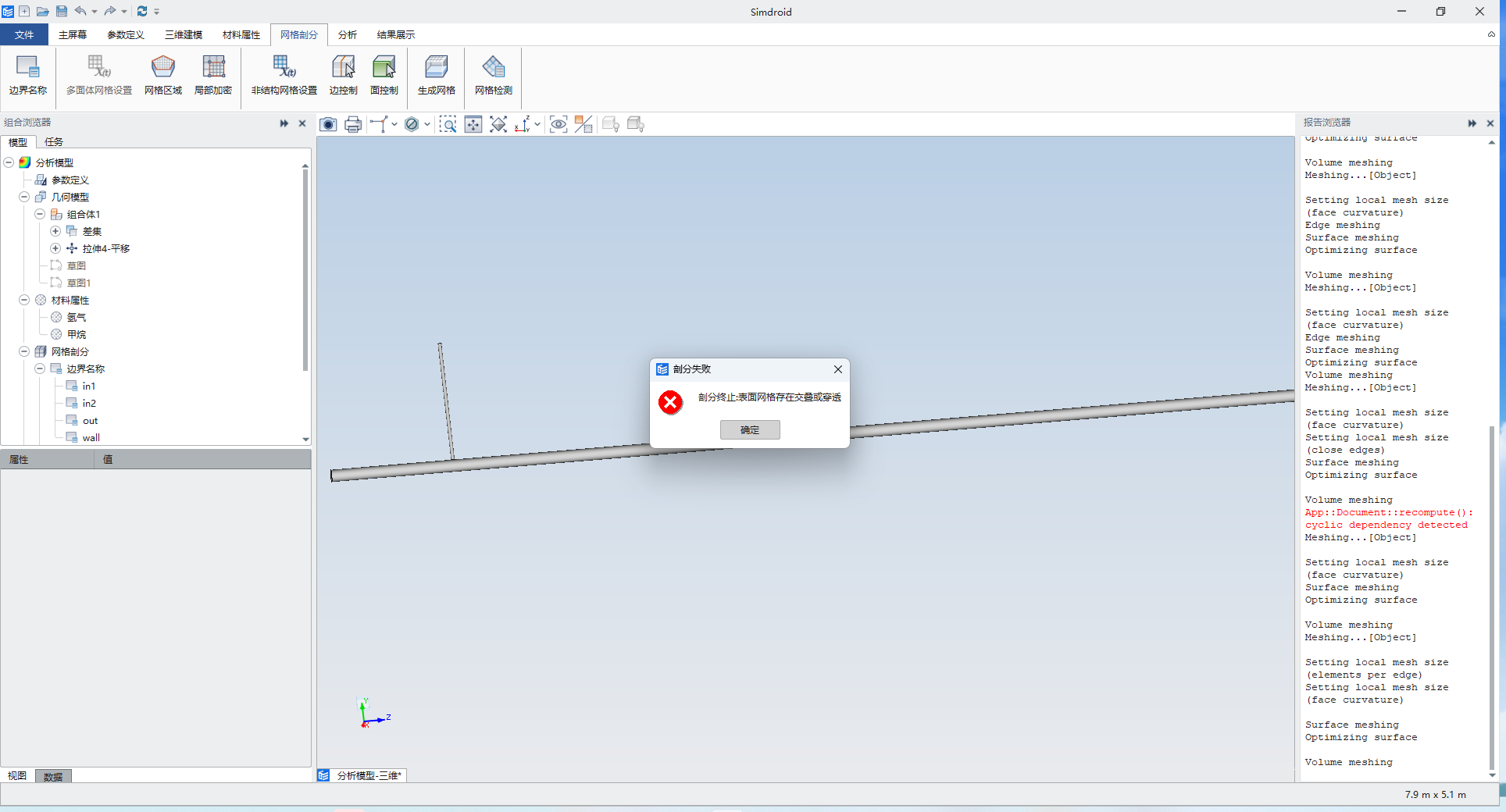Image resolution: width=1506 pixels, height=812 pixels.
Task: Click the hexagon display mode icon
Action: click(412, 124)
